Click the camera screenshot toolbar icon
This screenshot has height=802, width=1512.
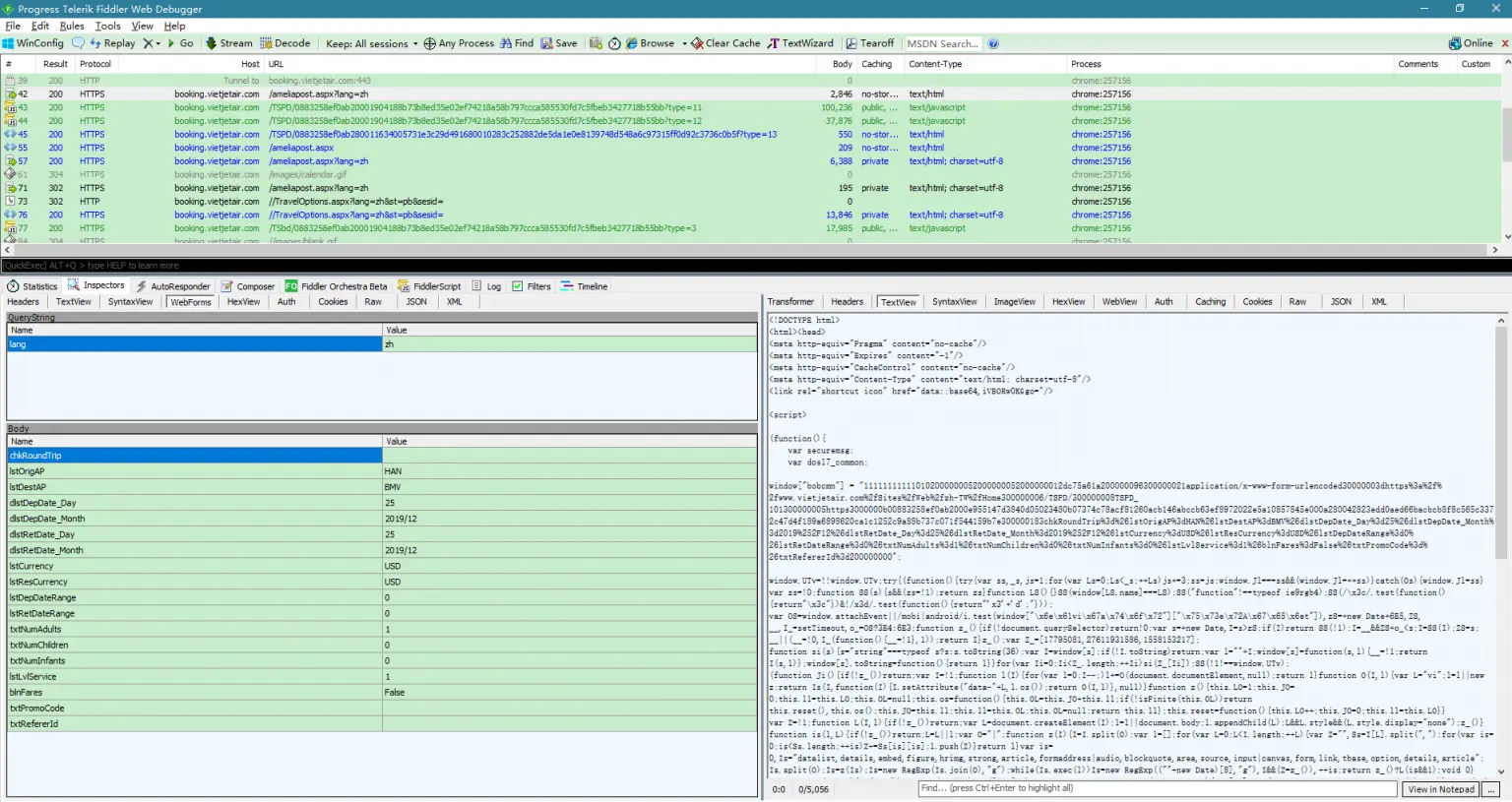click(x=596, y=43)
